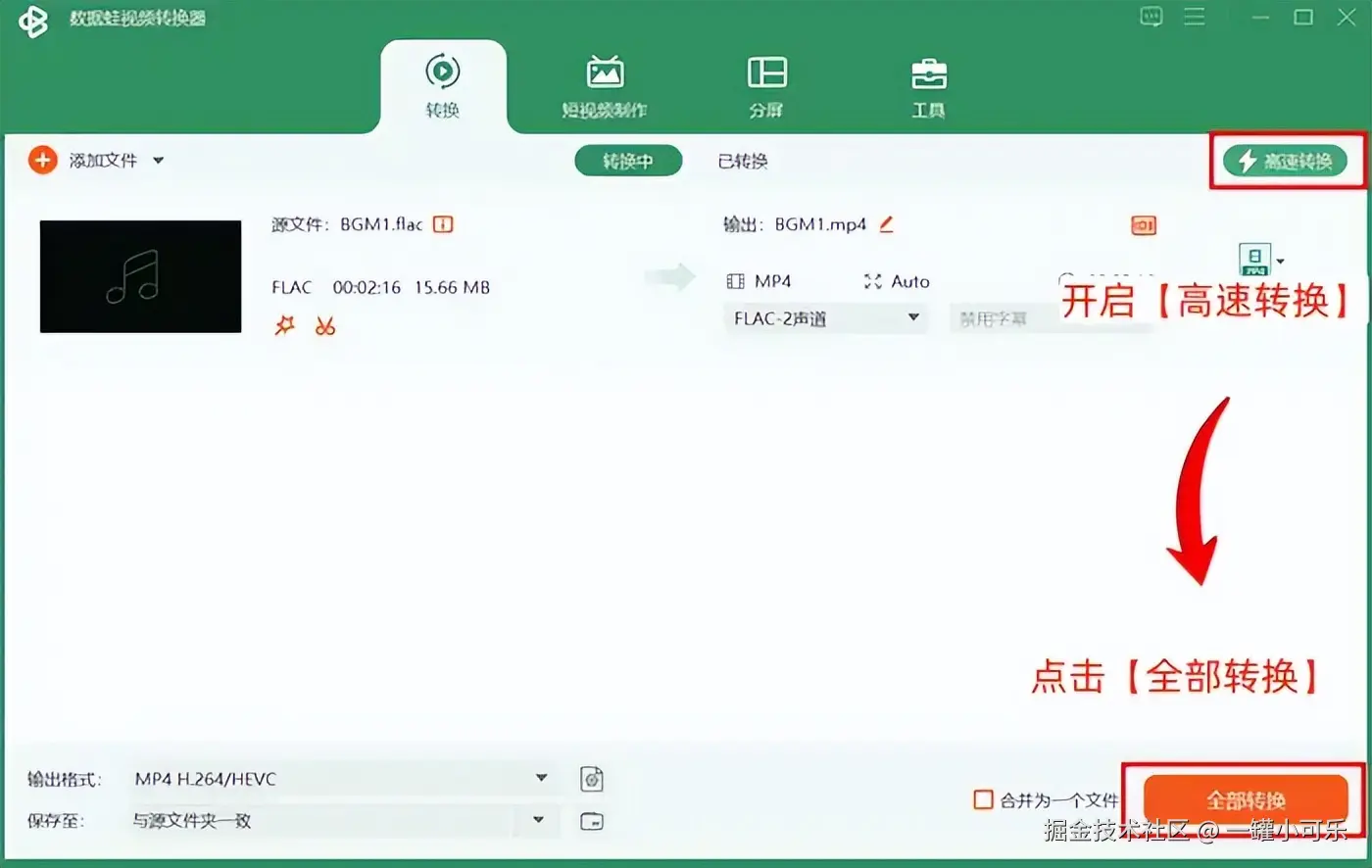Open the 分屏 split-screen tab
The image size is (1372, 868).
coord(766,86)
